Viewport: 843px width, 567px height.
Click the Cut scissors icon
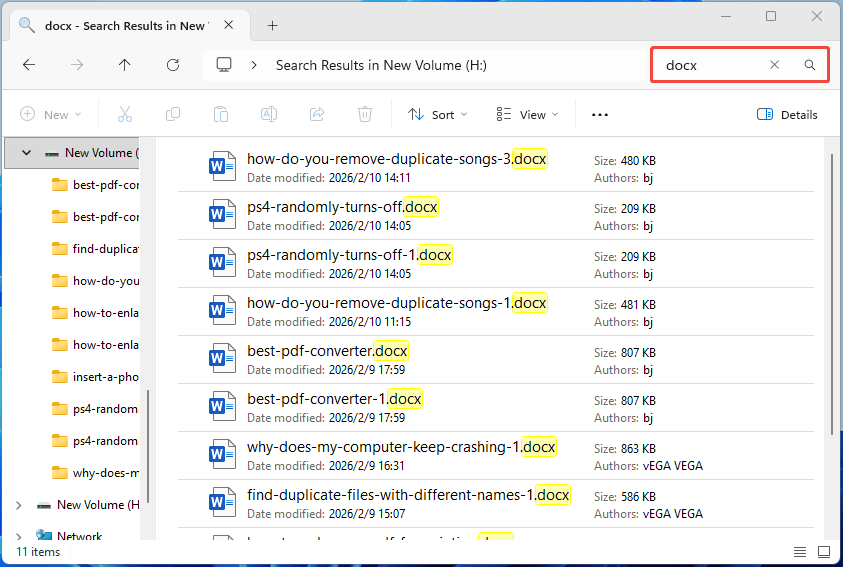point(125,114)
